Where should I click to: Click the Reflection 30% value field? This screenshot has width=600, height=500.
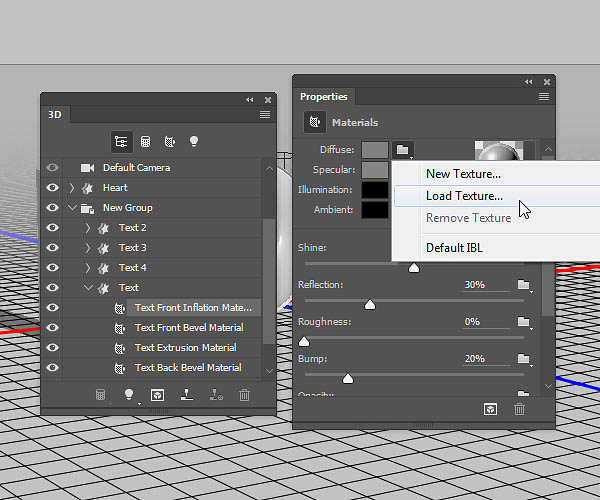pyautogui.click(x=486, y=285)
